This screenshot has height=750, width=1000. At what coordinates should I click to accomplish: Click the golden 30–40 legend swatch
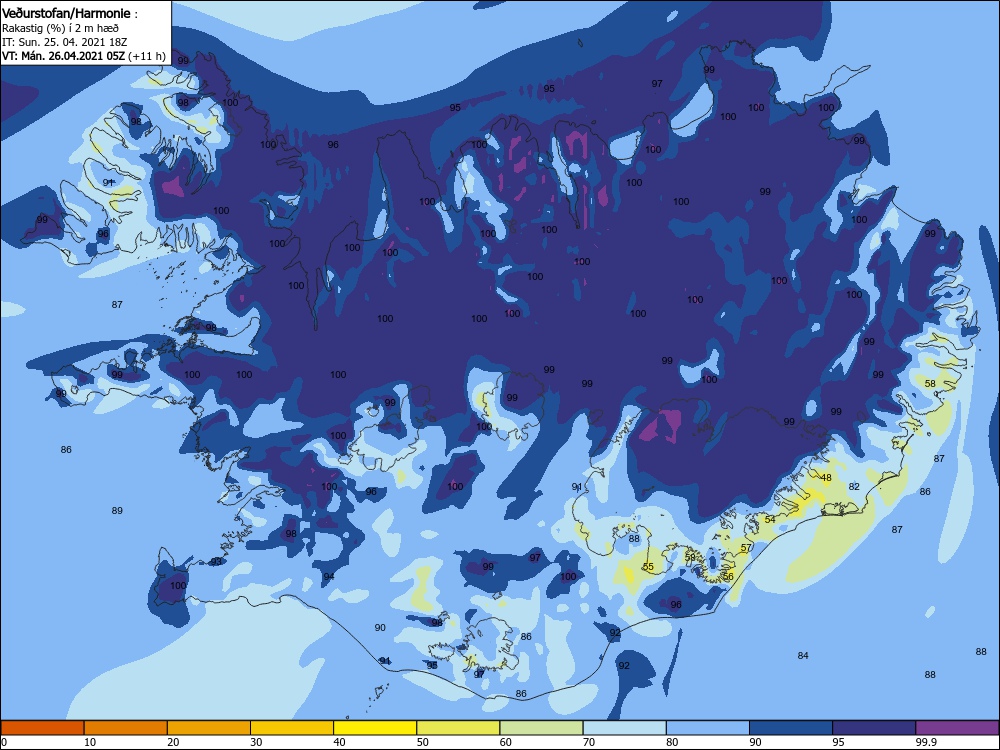pyautogui.click(x=292, y=728)
